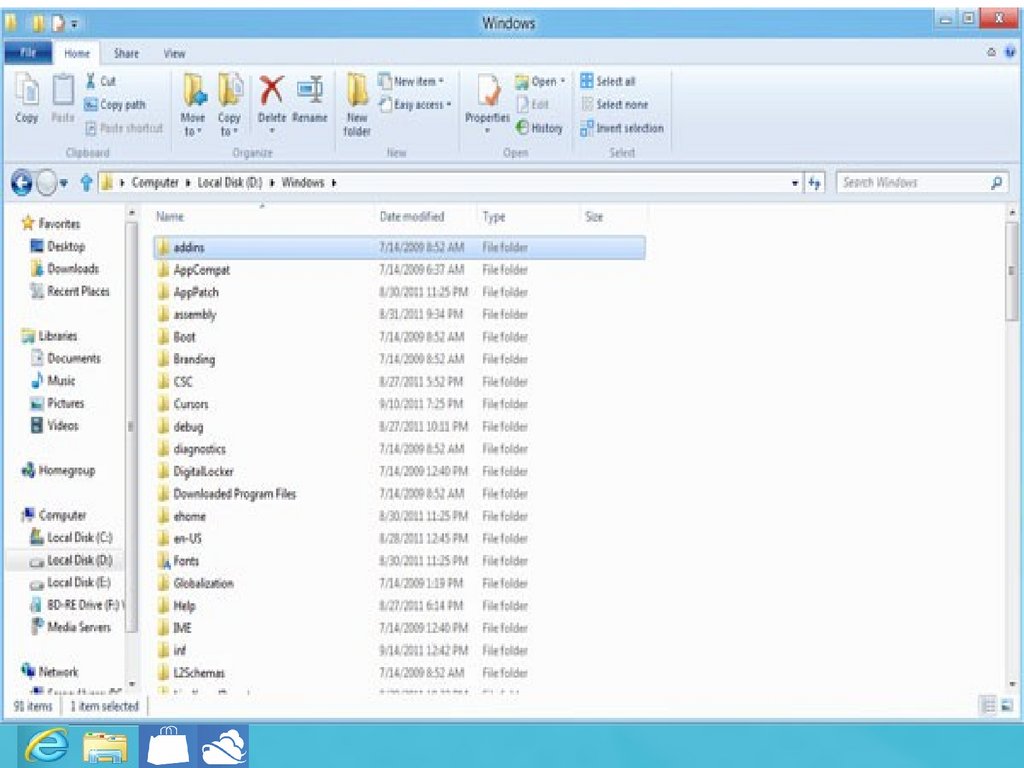1024x768 pixels.
Task: Open the Properties icon in ribbon
Action: (488, 100)
